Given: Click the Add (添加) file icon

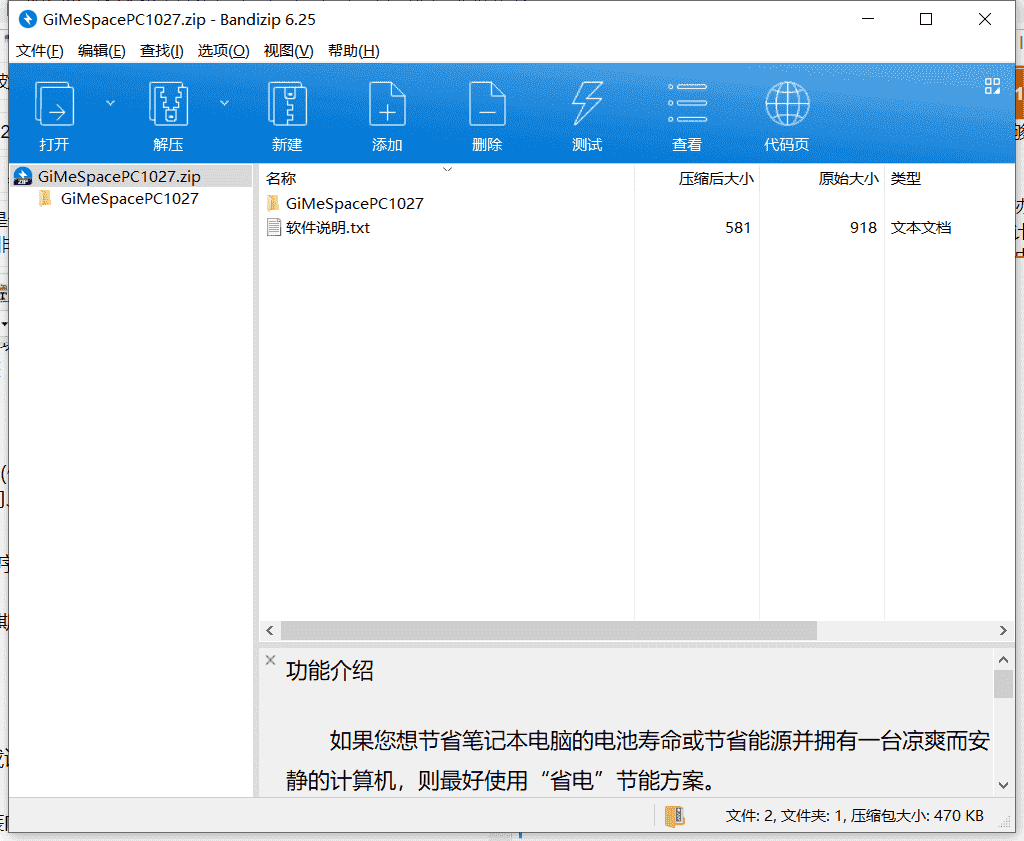Looking at the screenshot, I should 387,104.
